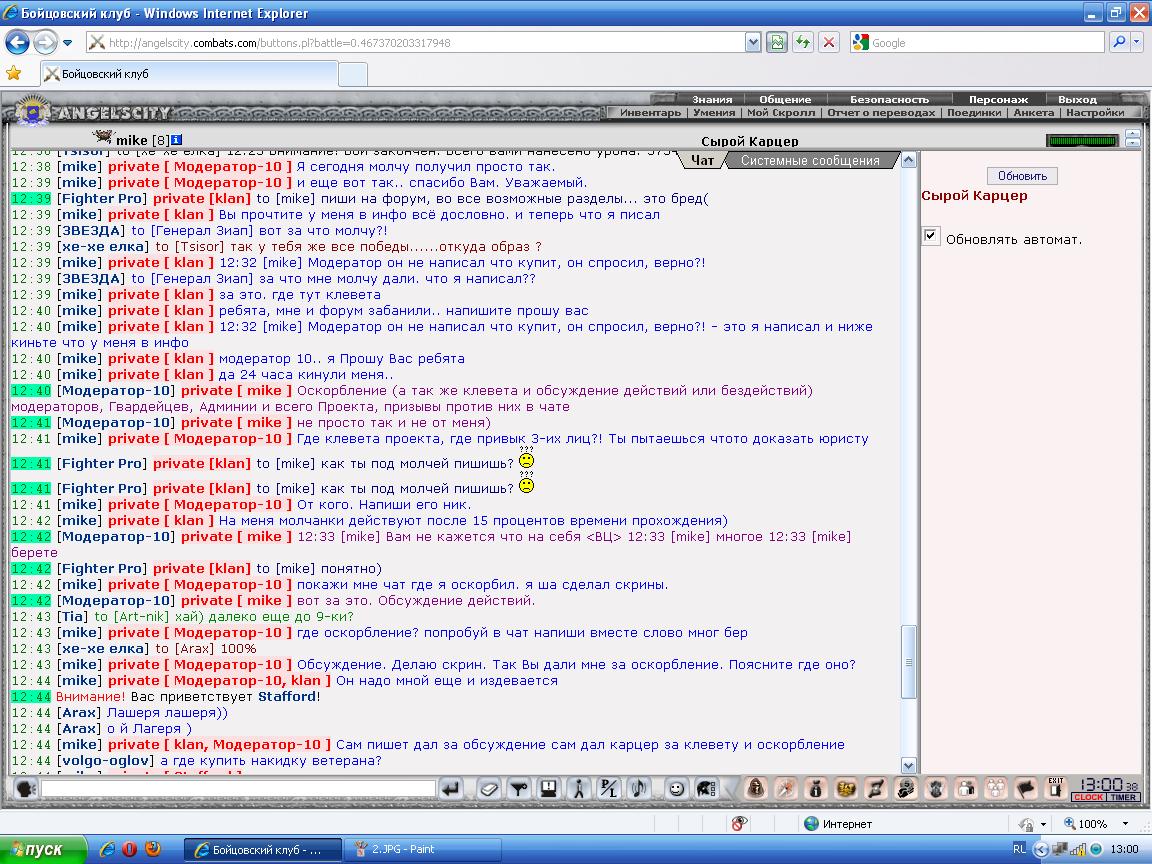
Task: Click the chat scrollbar thumb
Action: click(x=908, y=661)
